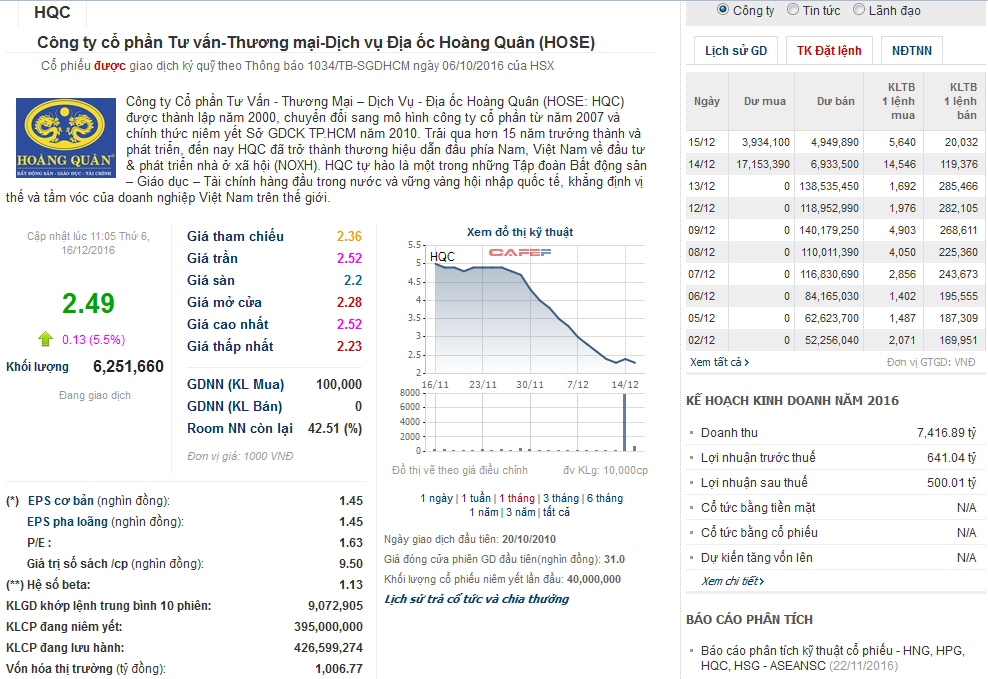Click the 14/12 volume spike bar

point(624,422)
